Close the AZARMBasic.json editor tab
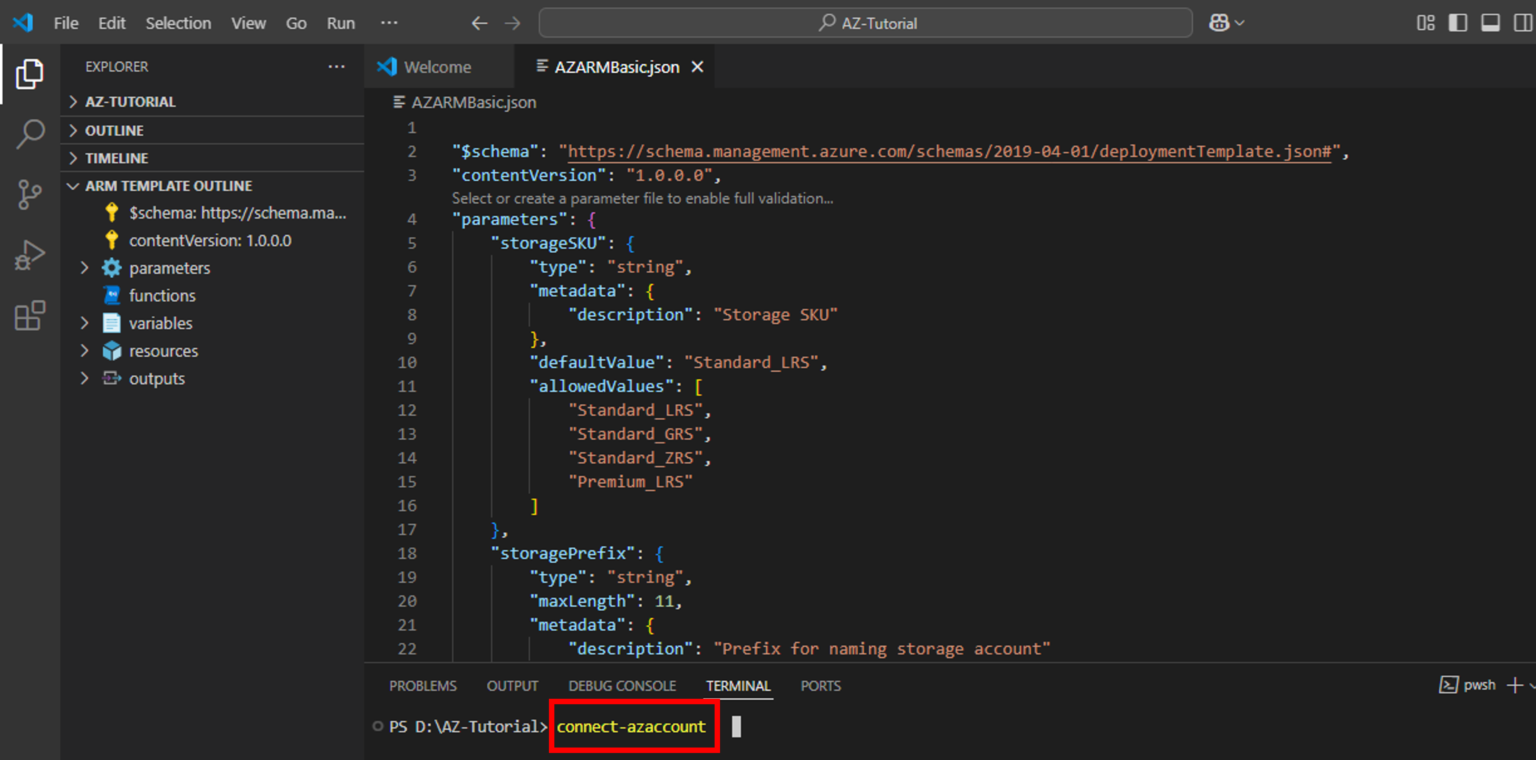This screenshot has width=1536, height=760. [x=697, y=67]
